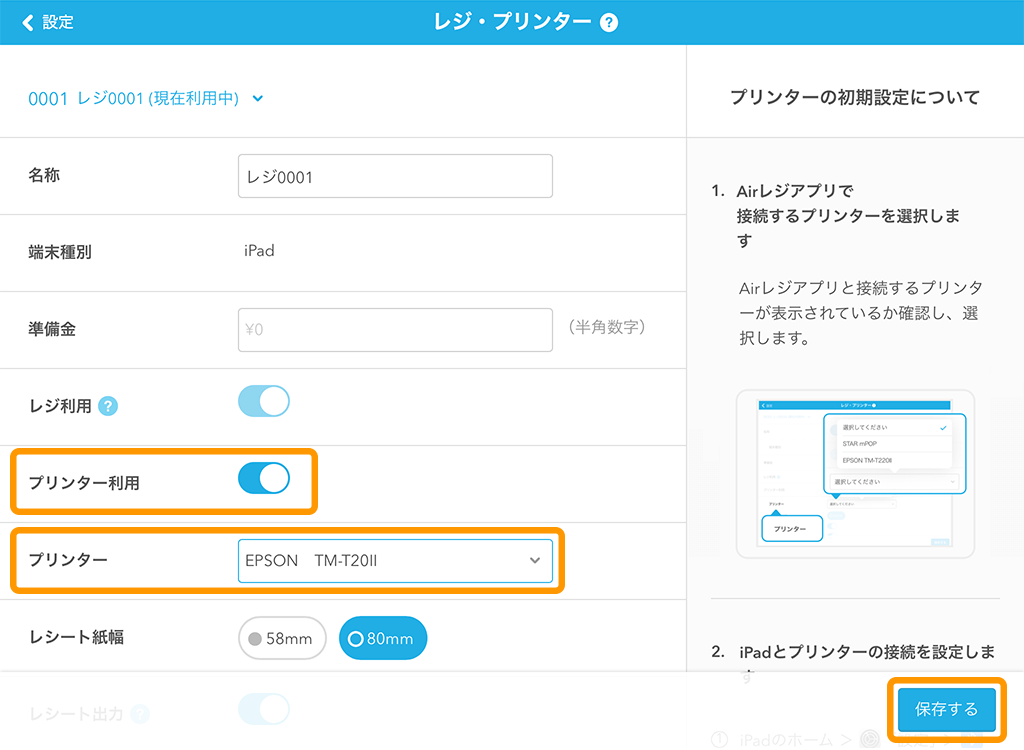Toggle the プリンター利用 switch
Screen dimensions: 1024x750
(264, 478)
